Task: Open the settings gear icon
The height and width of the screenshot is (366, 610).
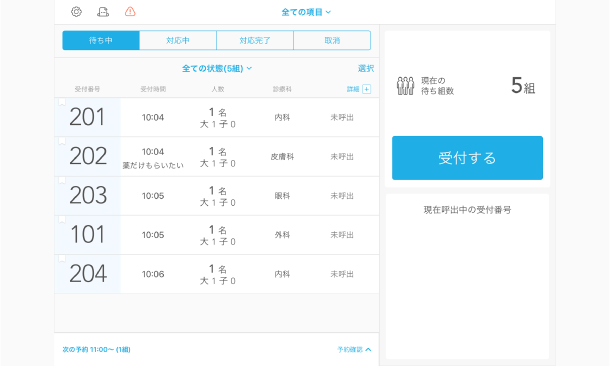Action: pos(76,12)
